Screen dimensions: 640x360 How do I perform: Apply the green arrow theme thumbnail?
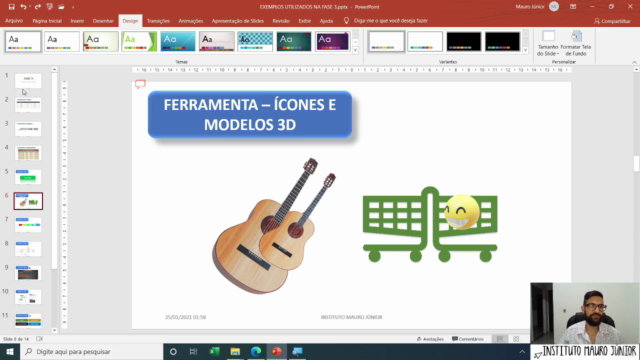[139, 42]
